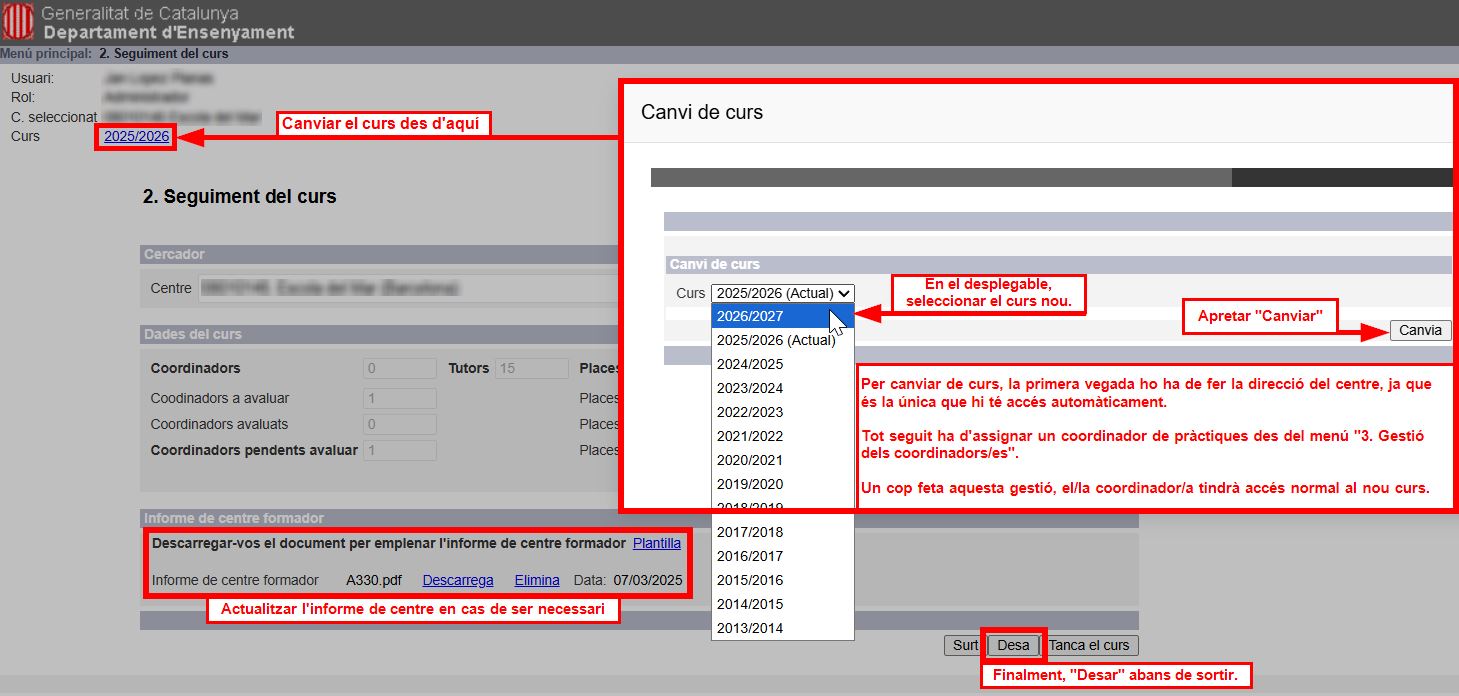Click Elimina link for the report
The image size is (1459, 696).
tap(537, 580)
